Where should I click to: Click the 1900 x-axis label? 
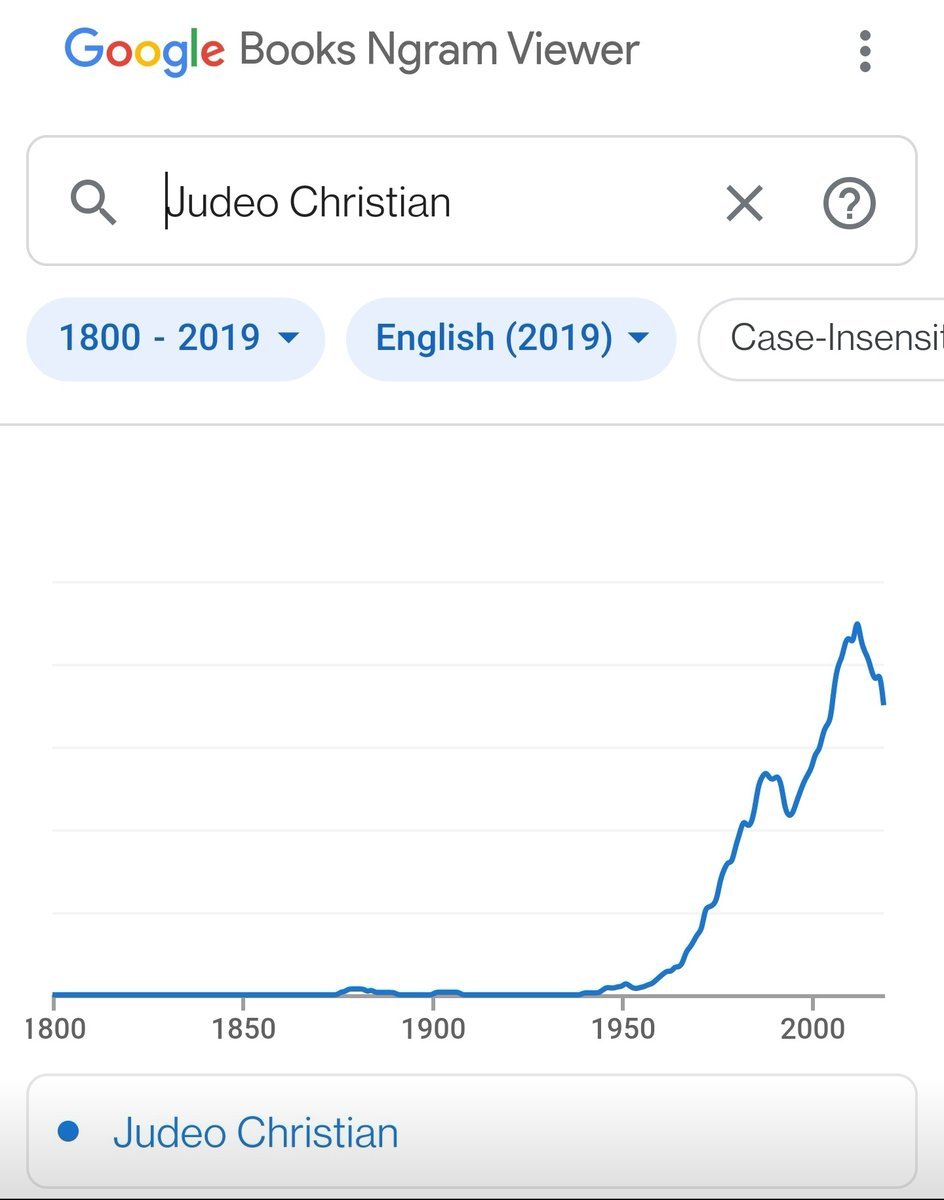pyautogui.click(x=433, y=1028)
